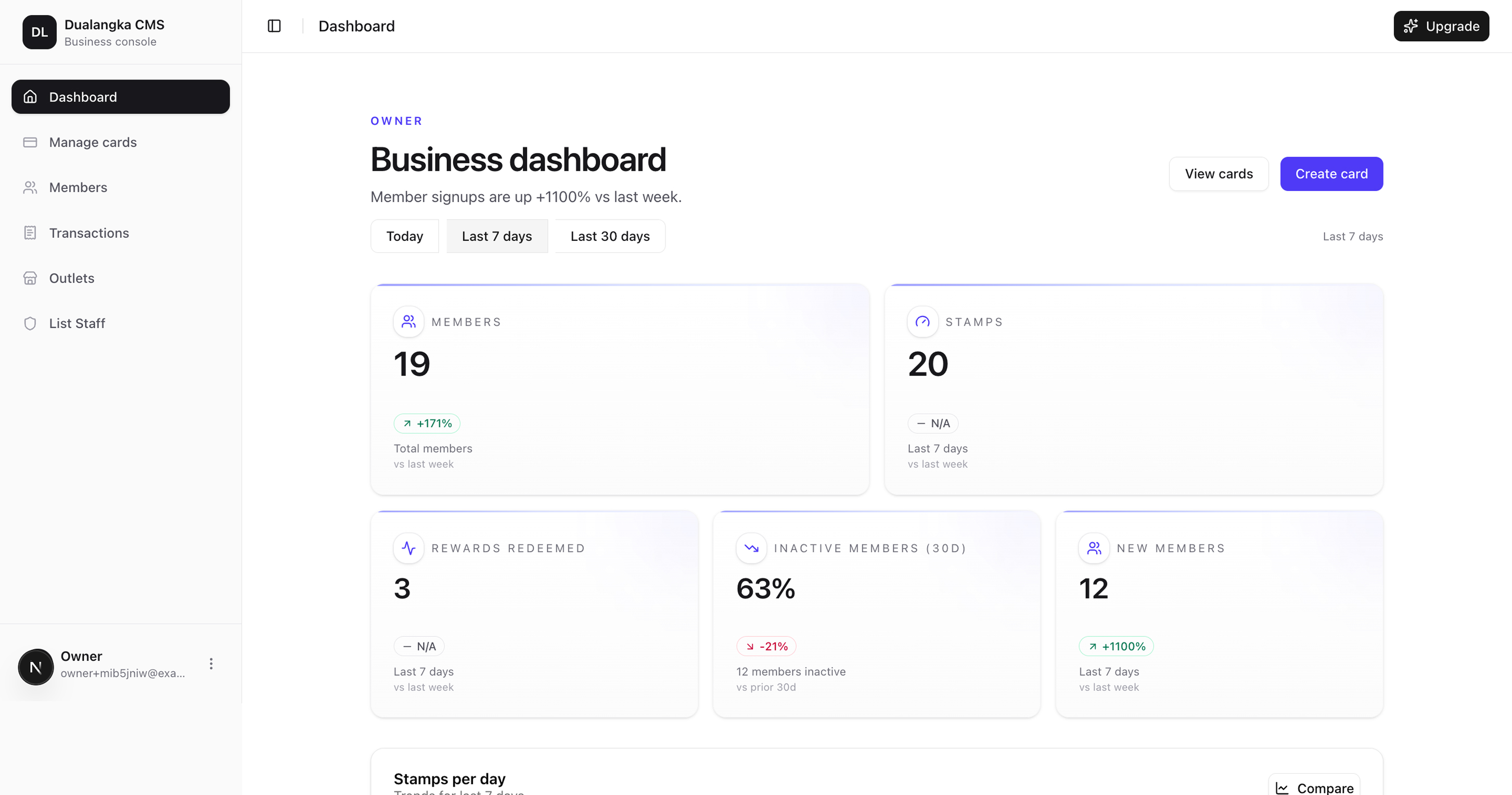
Task: Click the Members card people icon
Action: pyautogui.click(x=408, y=321)
